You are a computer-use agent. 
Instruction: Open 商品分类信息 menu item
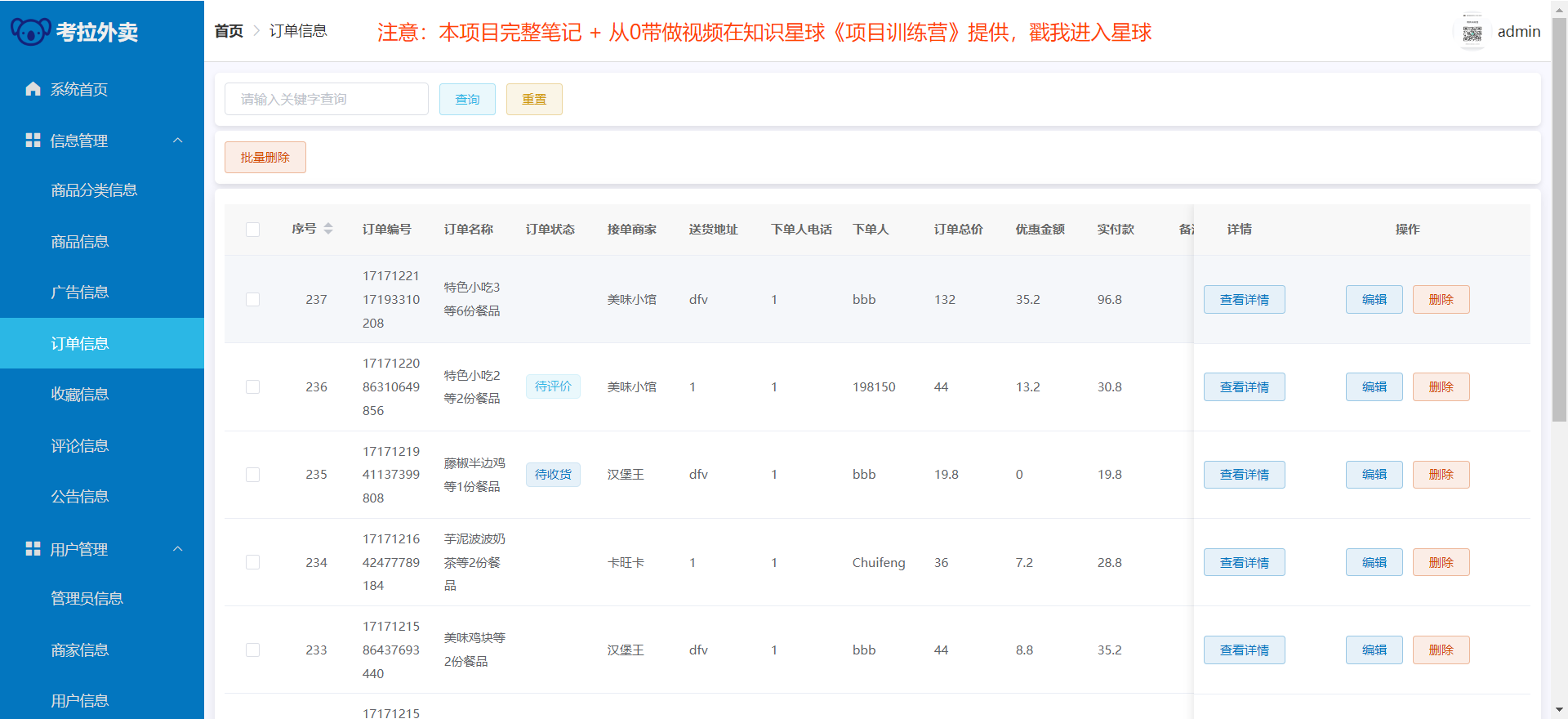102,190
